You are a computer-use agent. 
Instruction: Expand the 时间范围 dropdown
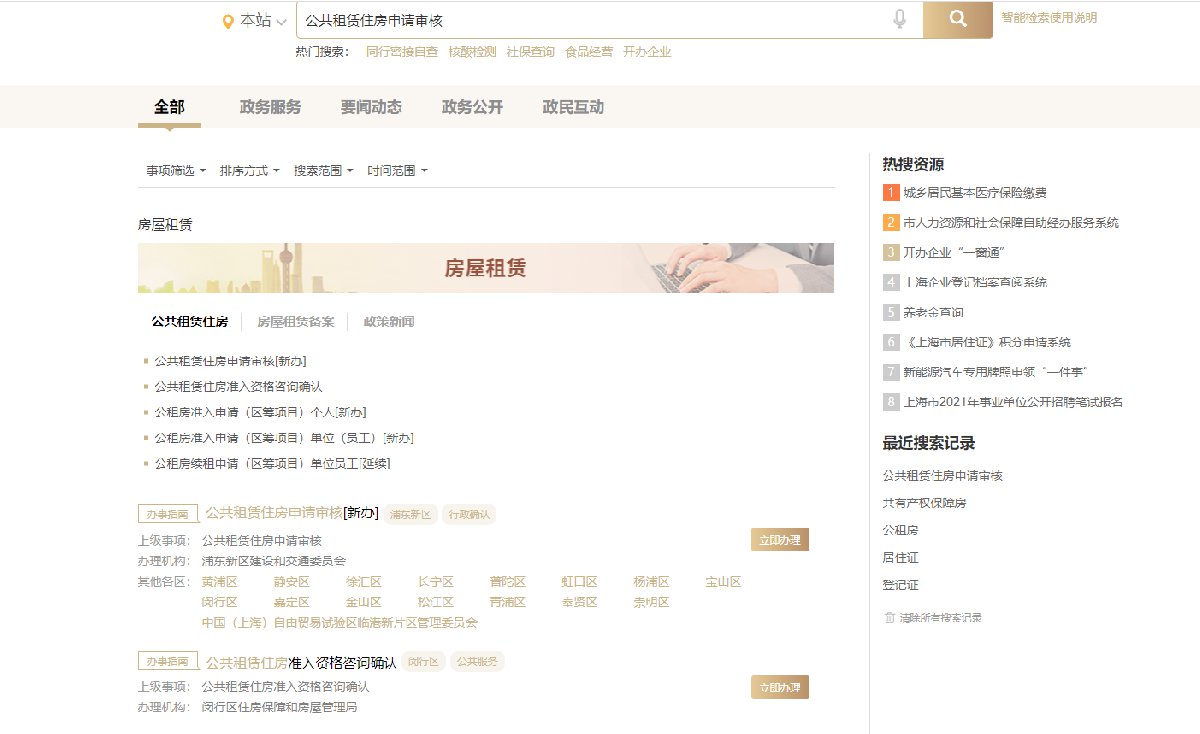(x=397, y=171)
